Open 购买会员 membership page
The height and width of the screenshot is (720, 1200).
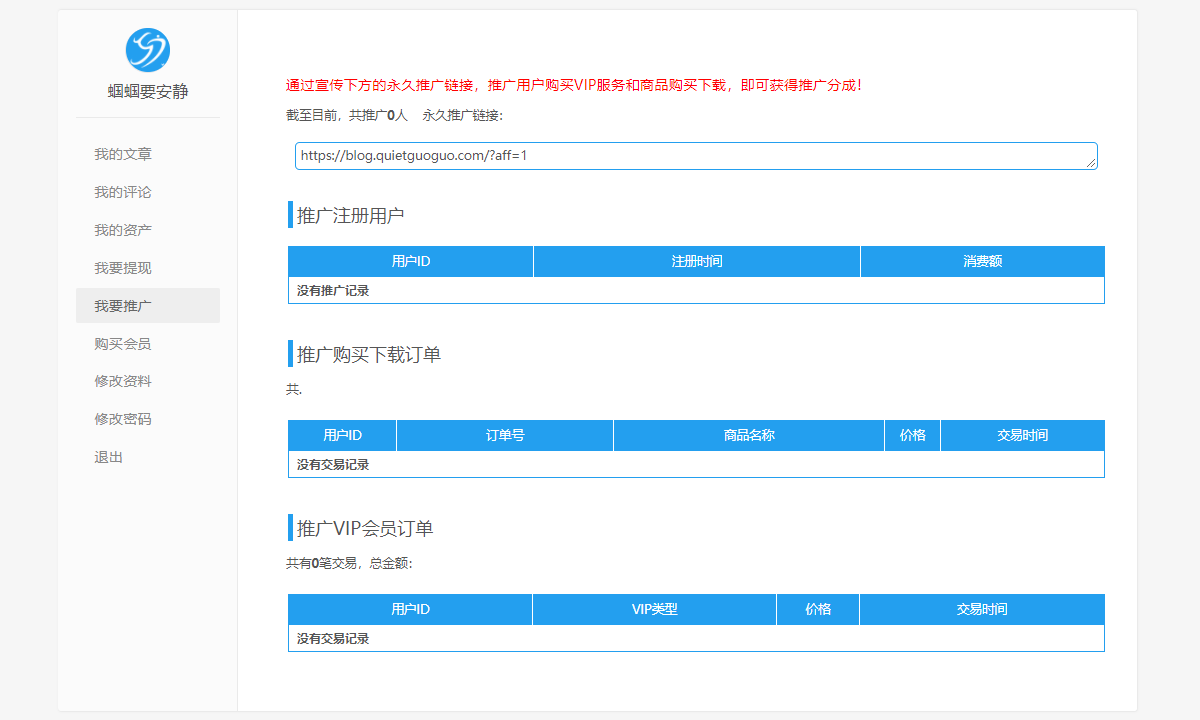pos(123,344)
